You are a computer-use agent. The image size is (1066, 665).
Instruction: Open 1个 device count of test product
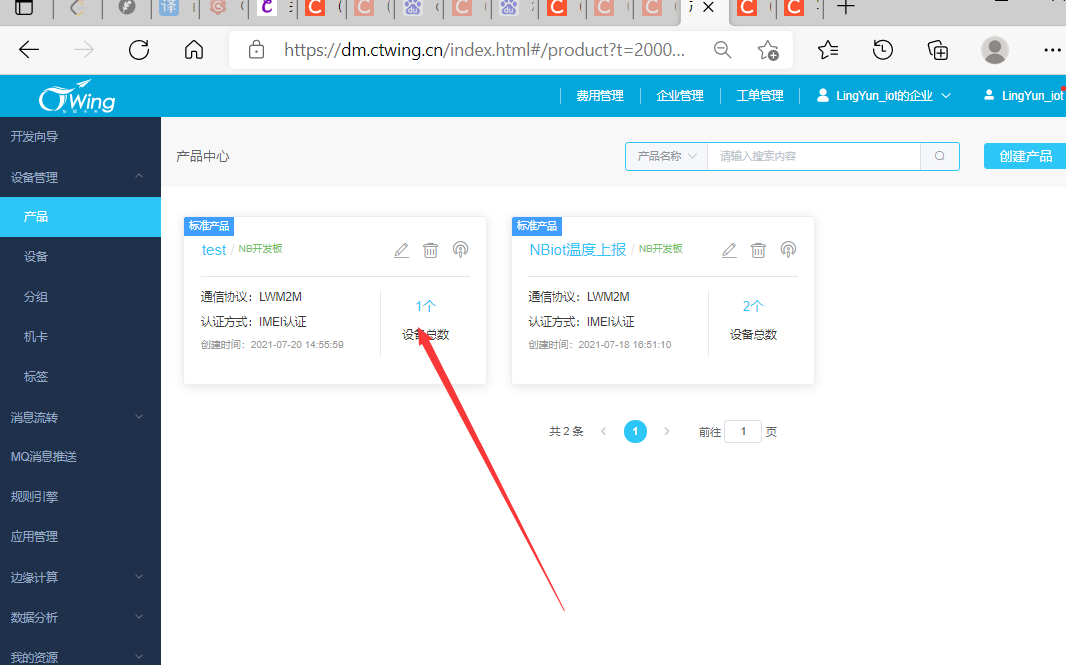click(426, 306)
